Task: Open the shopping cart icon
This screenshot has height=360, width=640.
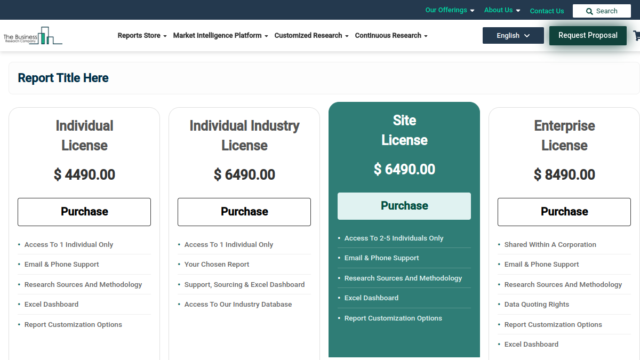Action: pyautogui.click(x=637, y=36)
